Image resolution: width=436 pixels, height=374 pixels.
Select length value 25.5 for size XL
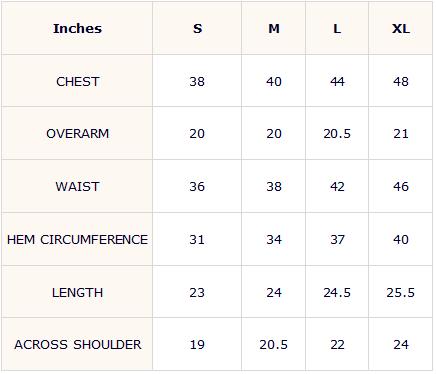point(401,292)
